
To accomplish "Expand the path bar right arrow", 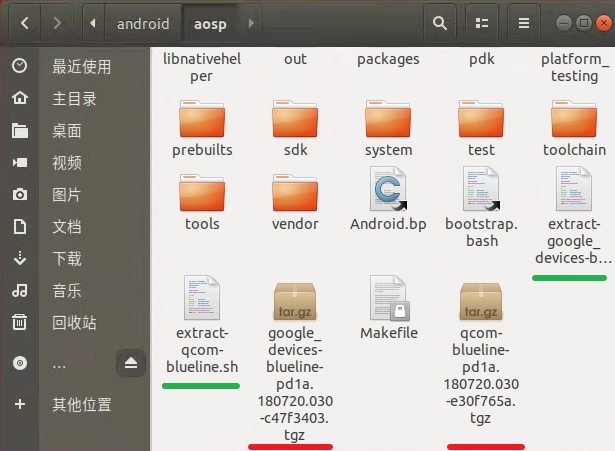I will tap(250, 21).
